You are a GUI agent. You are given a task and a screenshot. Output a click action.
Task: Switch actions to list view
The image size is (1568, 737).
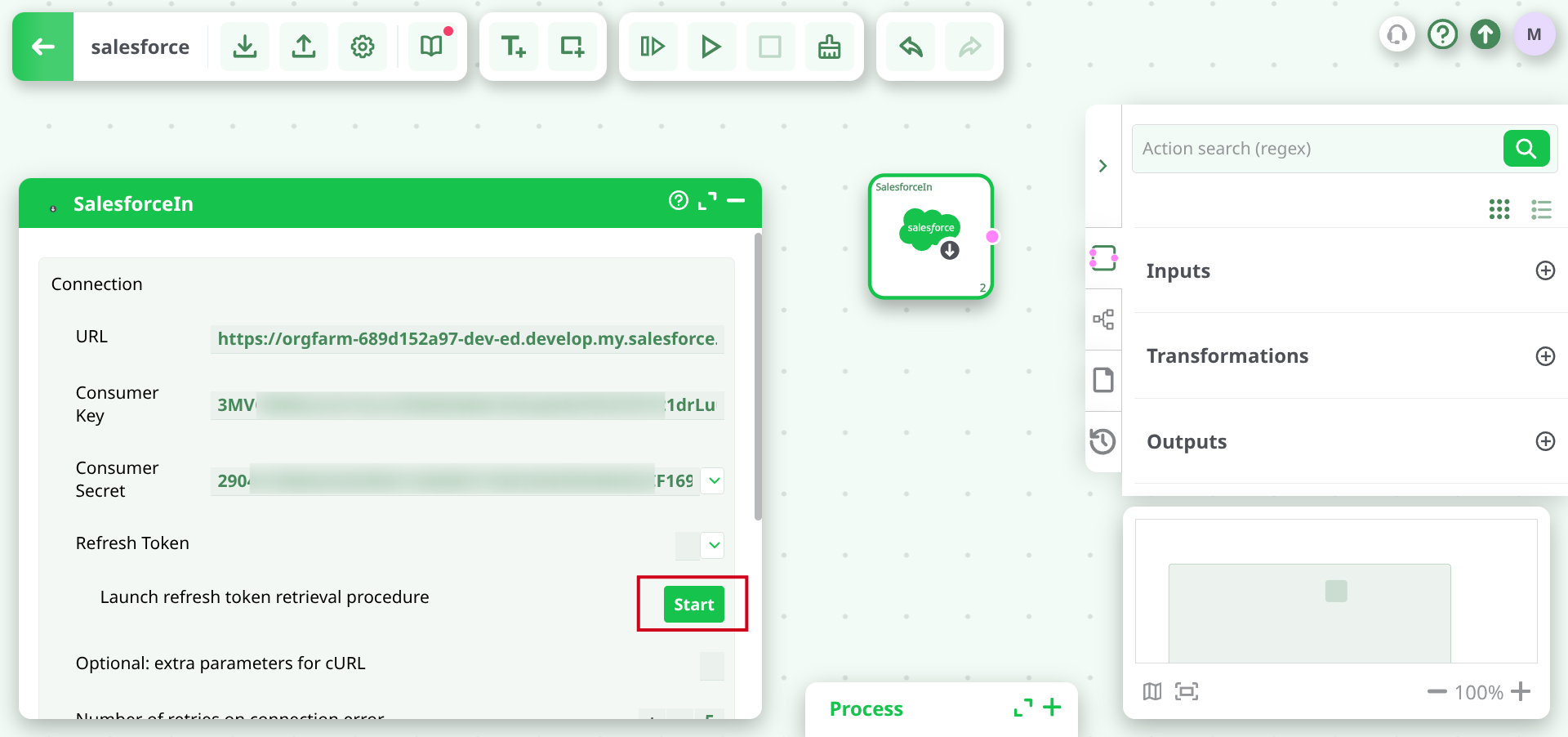(x=1541, y=209)
